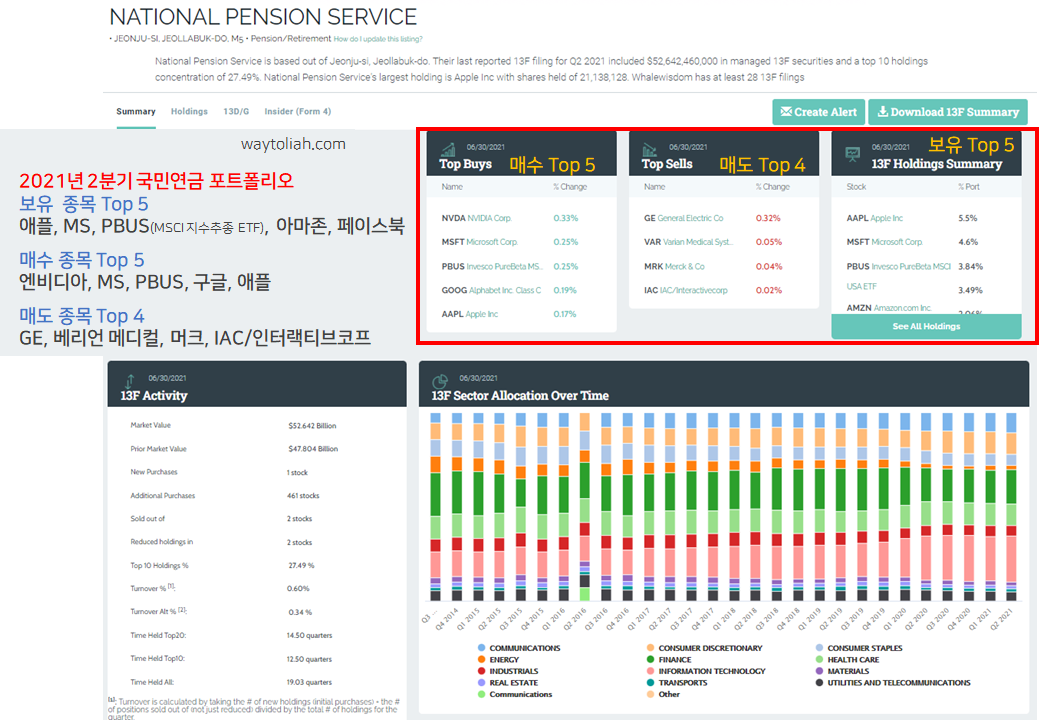
Task: Click NVDA '0.33%' change value
Action: 565,218
